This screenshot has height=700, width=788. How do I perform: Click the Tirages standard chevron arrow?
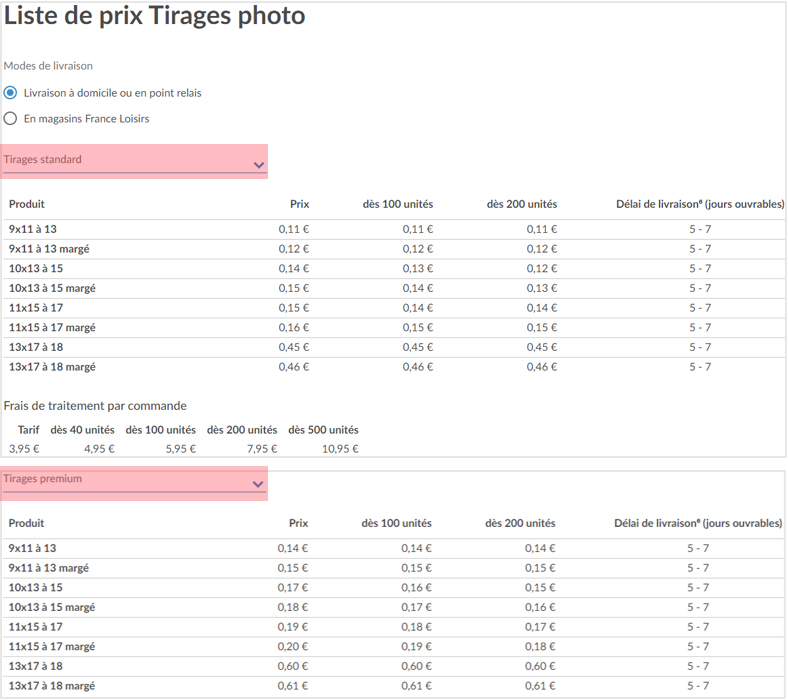click(x=259, y=165)
